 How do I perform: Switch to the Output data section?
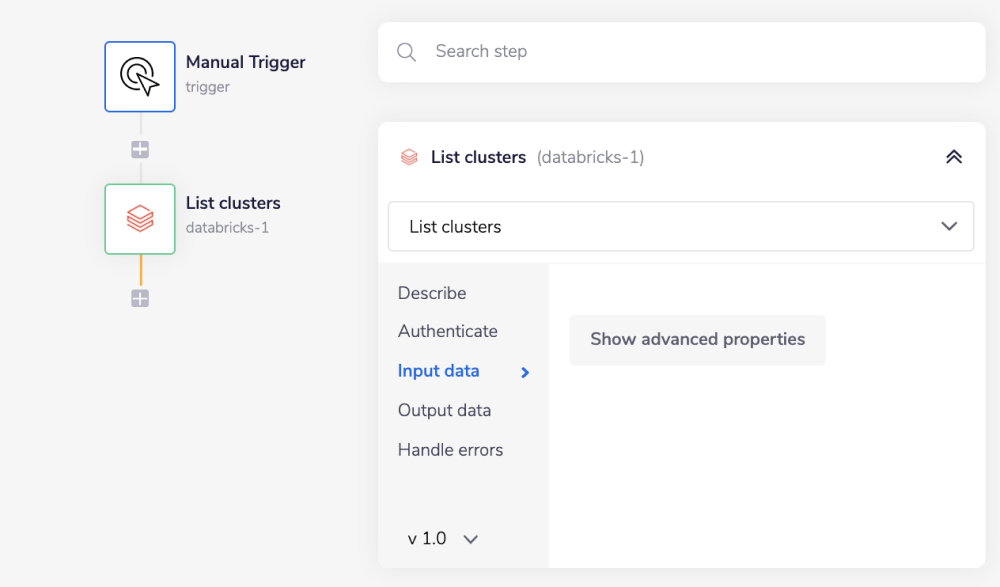[444, 410]
